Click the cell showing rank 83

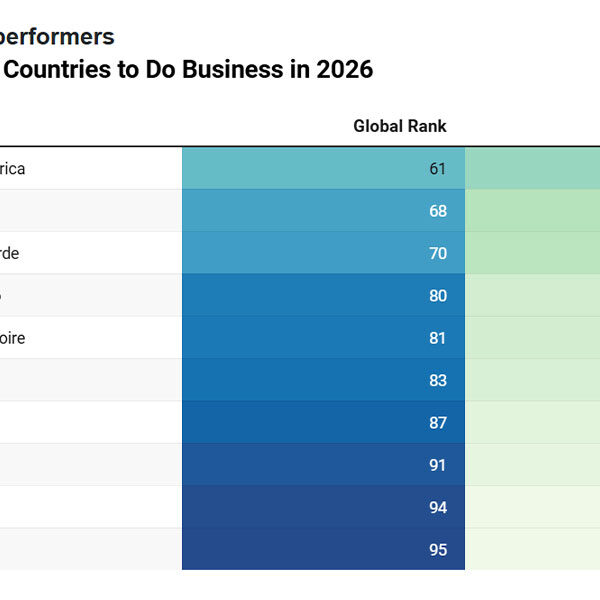coord(323,380)
